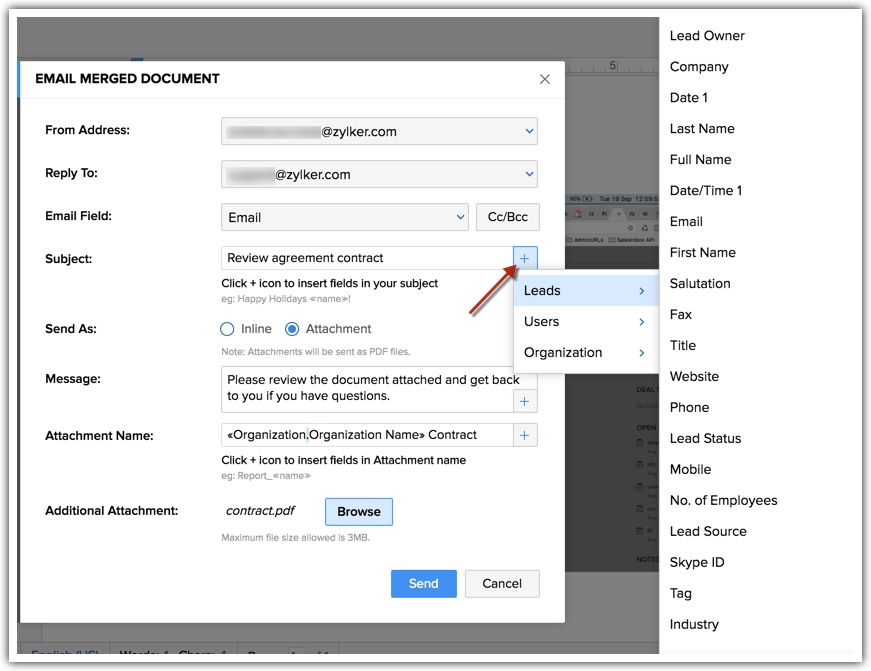Viewport: 871px width, 671px height.
Task: Close the Email Merged Document dialog
Action: (545, 79)
